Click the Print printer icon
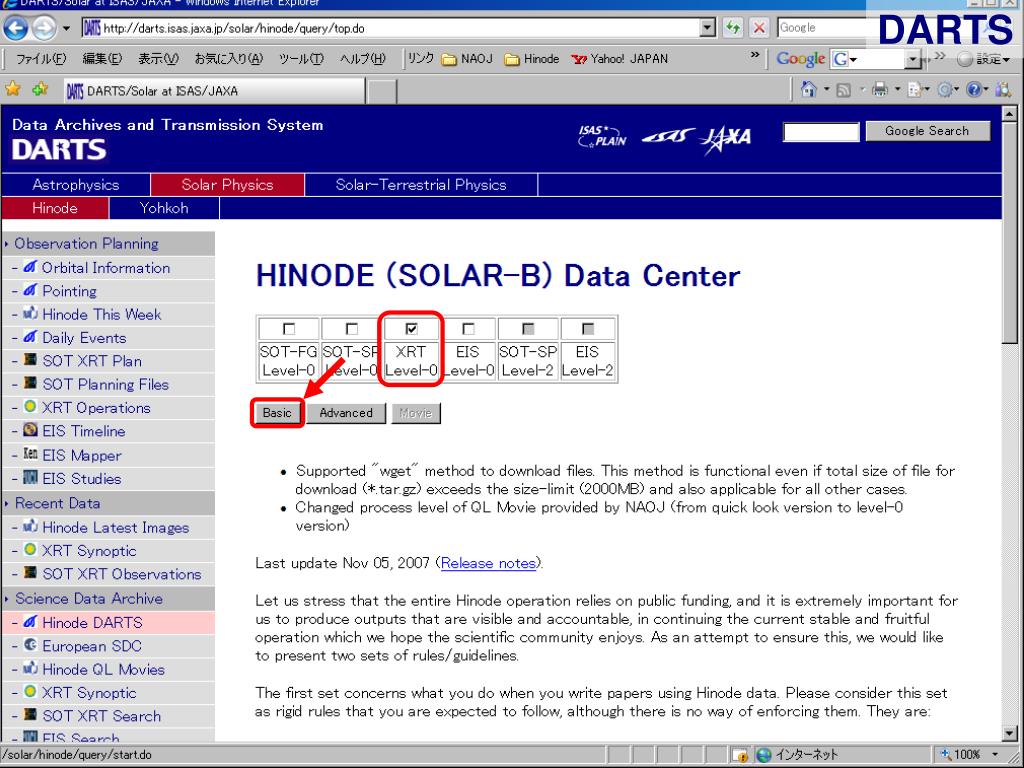 [880, 89]
